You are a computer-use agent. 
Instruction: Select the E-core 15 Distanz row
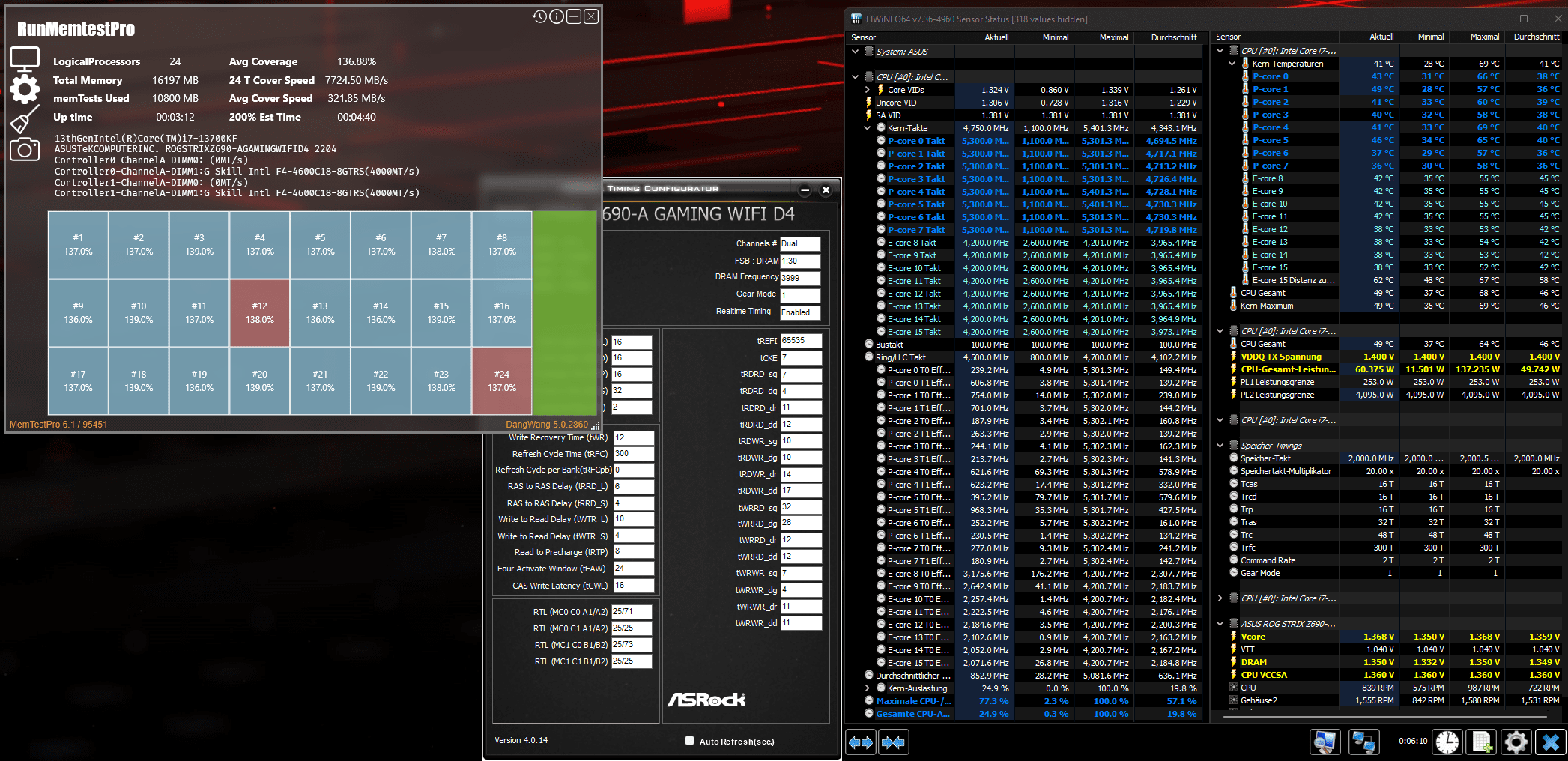point(1389,280)
